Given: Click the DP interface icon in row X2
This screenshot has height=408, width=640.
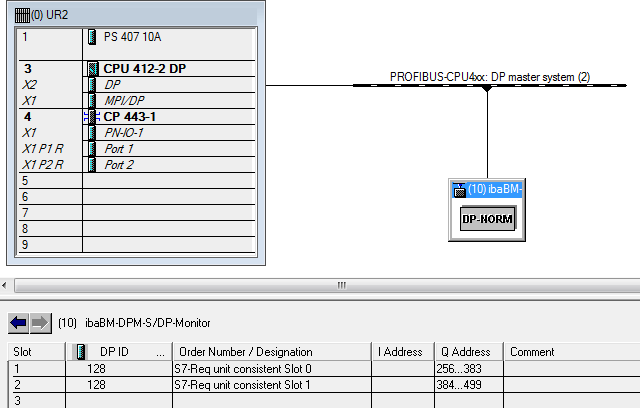Looking at the screenshot, I should point(92,84).
